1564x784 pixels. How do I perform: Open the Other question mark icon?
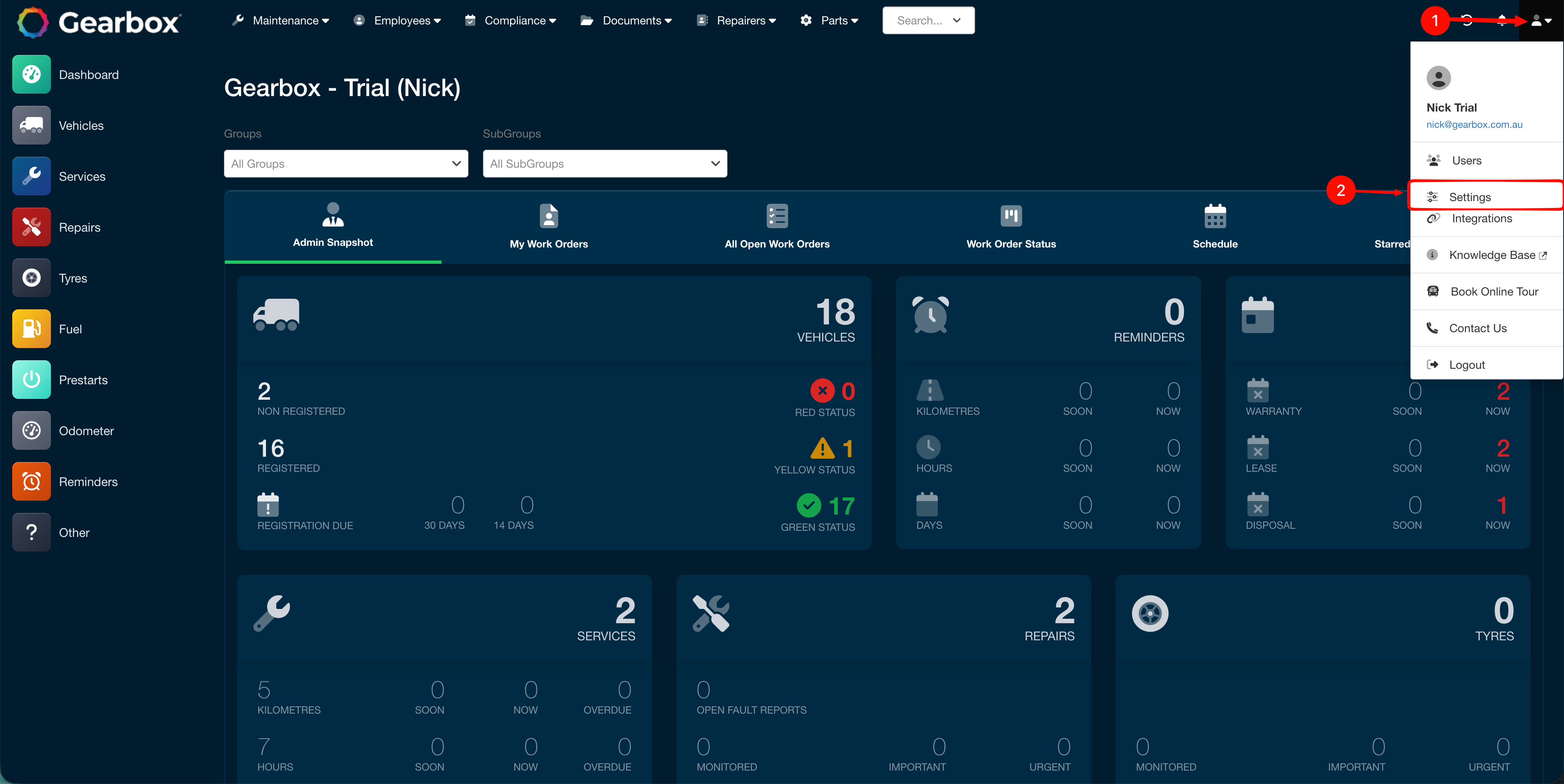coord(32,533)
